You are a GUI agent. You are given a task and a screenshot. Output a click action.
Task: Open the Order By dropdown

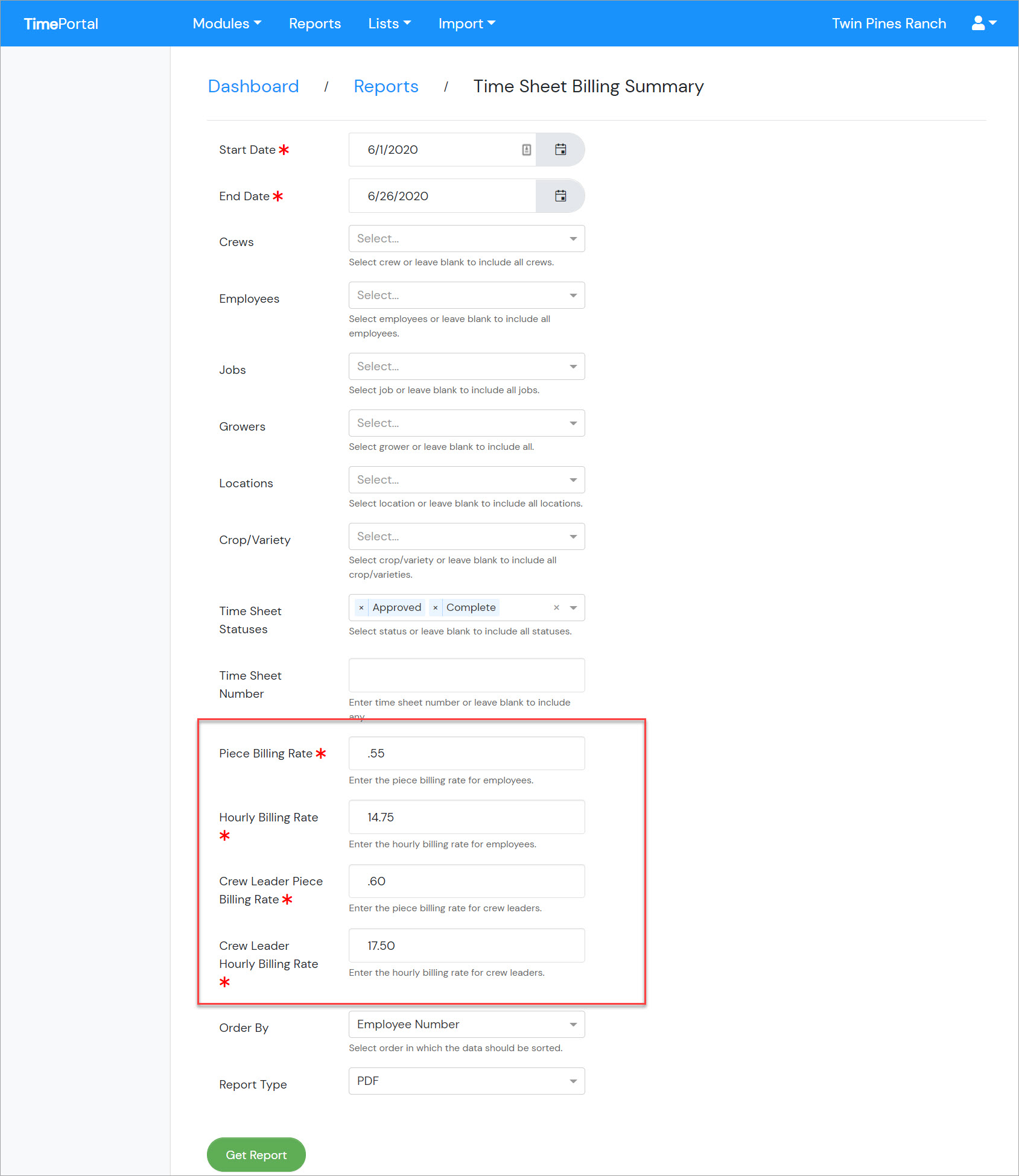point(466,1025)
